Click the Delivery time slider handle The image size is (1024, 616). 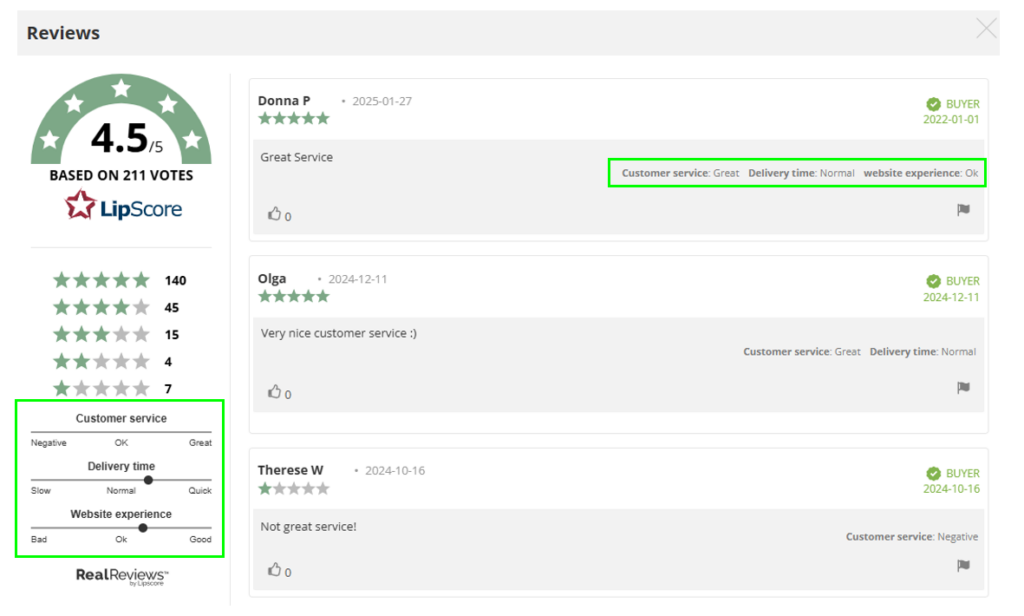(x=148, y=480)
